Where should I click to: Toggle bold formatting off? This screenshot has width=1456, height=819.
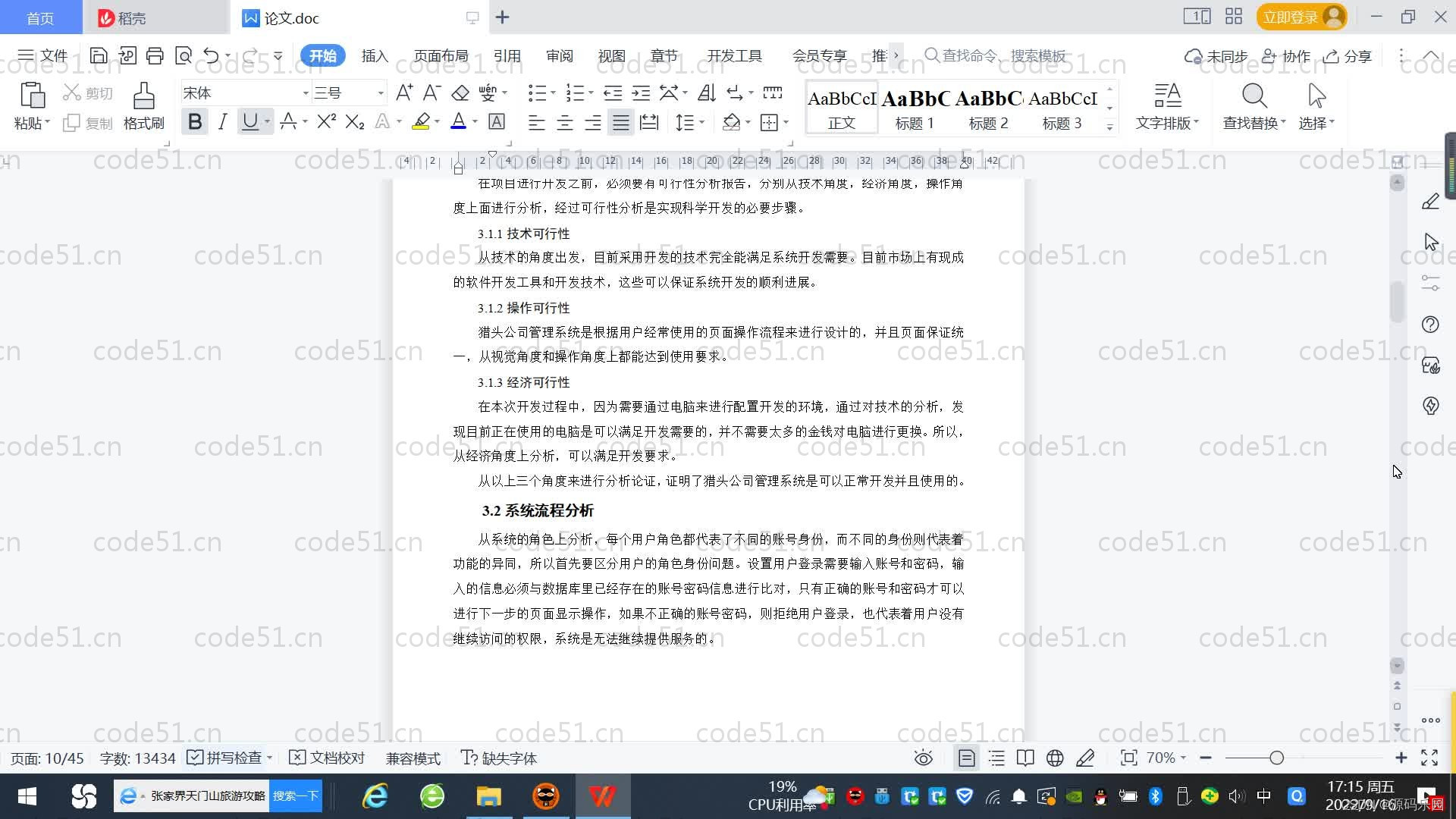coord(195,121)
